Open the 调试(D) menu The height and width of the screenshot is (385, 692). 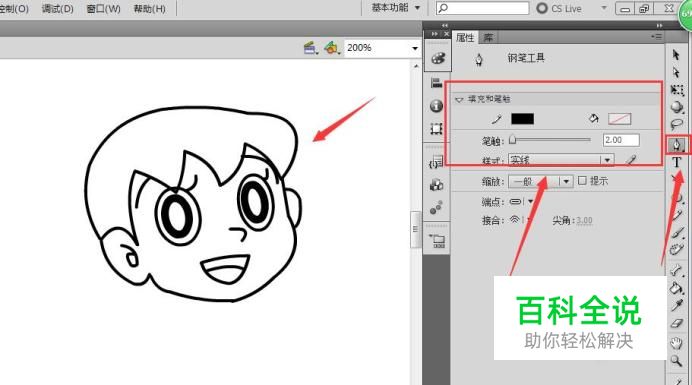tap(57, 9)
